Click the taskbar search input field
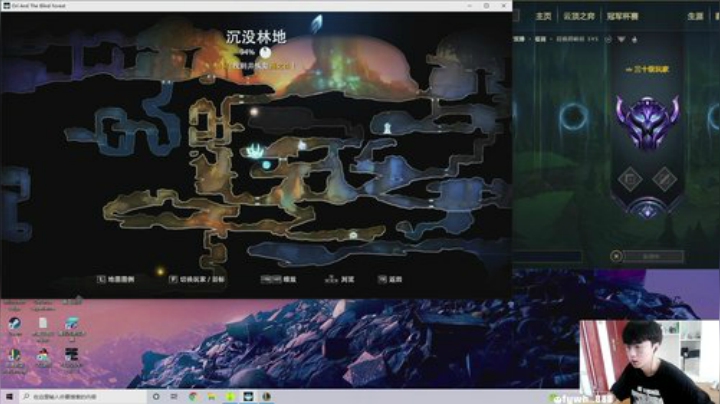Screen dimensions: 720x404 pos(83,396)
